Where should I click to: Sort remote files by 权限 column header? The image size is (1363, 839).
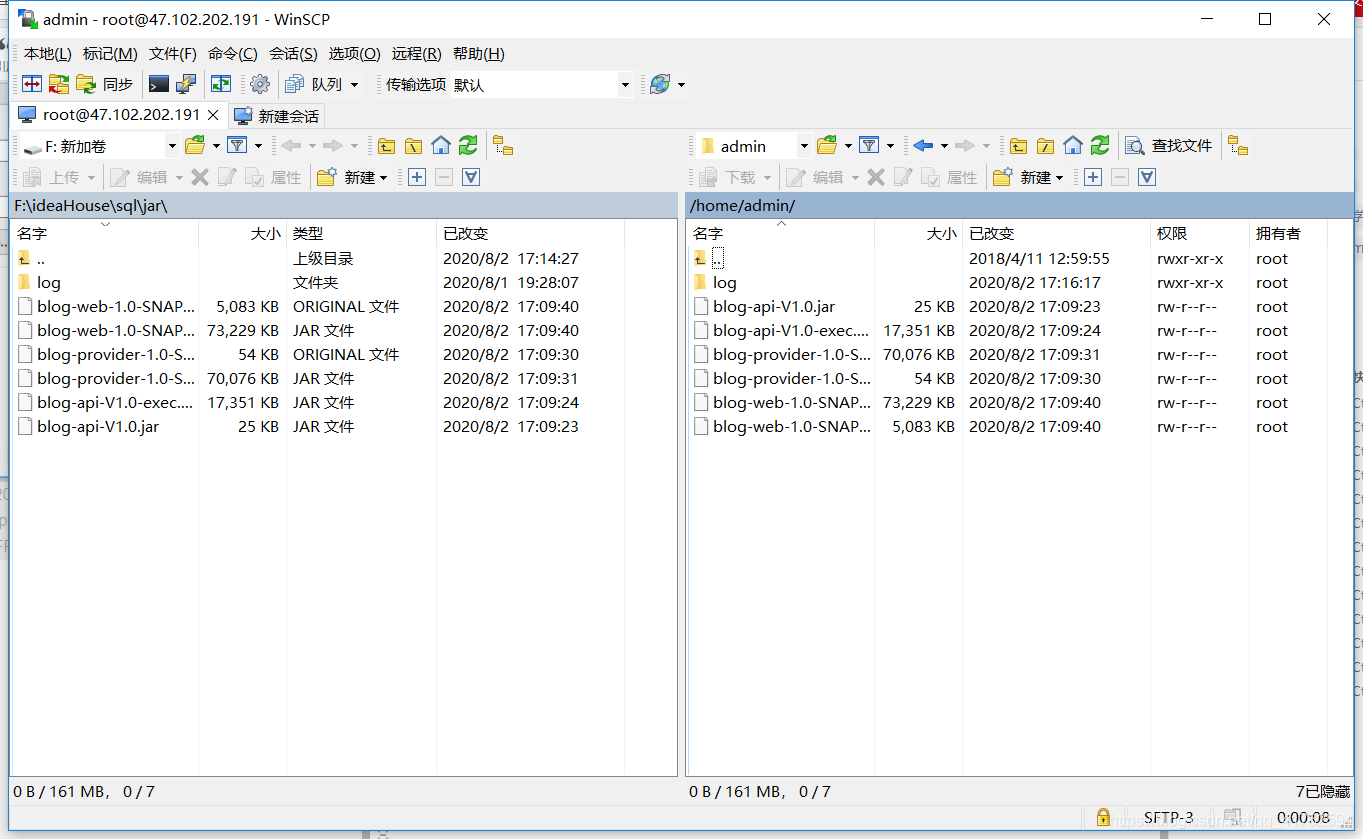1200,233
